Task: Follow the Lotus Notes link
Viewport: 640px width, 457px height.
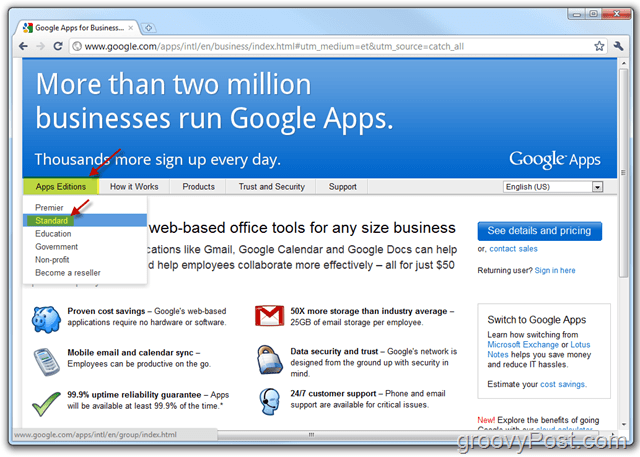Action: [539, 350]
